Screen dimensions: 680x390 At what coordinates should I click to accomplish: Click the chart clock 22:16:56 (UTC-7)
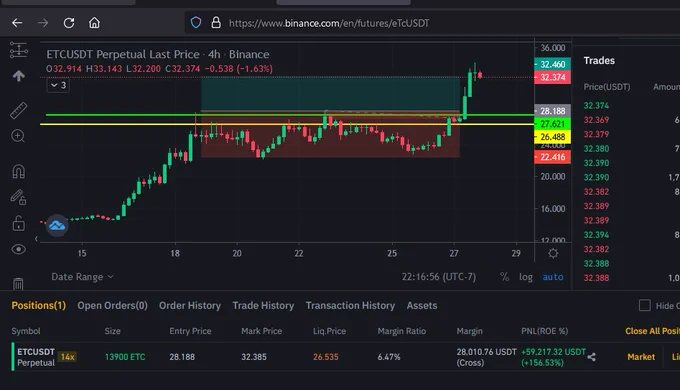pyautogui.click(x=438, y=277)
